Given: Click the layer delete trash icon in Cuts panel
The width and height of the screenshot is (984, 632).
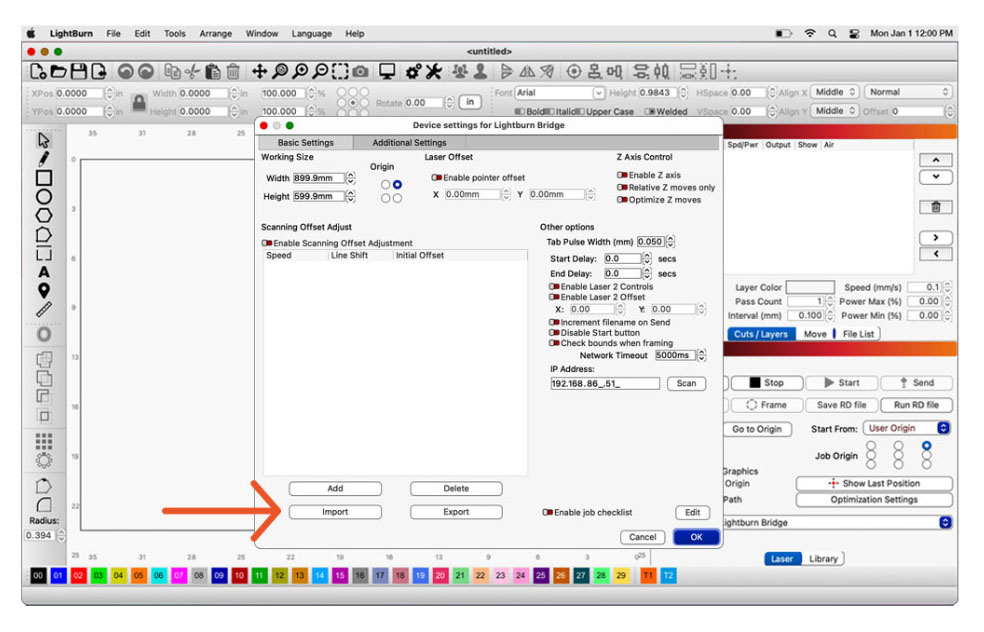Looking at the screenshot, I should pyautogui.click(x=936, y=207).
